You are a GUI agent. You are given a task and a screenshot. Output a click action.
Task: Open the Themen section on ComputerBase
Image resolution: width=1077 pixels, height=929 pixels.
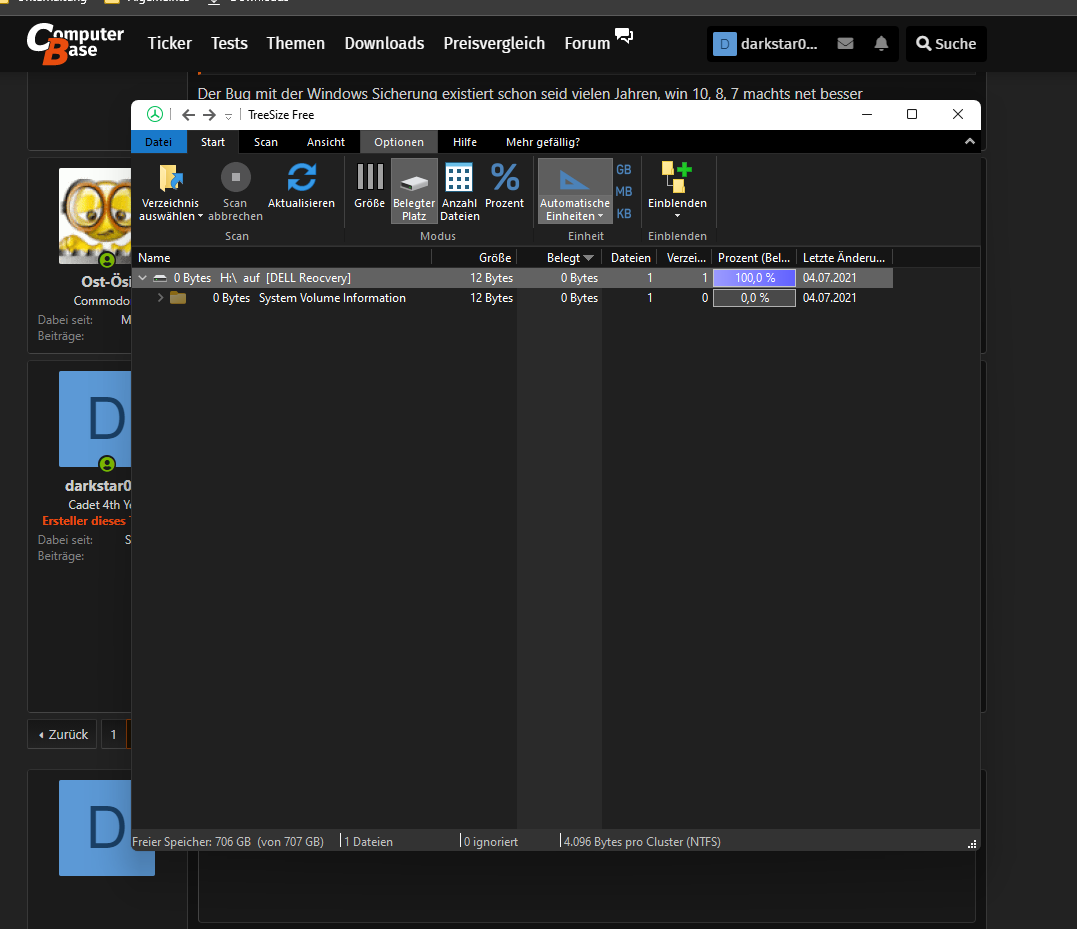(295, 43)
